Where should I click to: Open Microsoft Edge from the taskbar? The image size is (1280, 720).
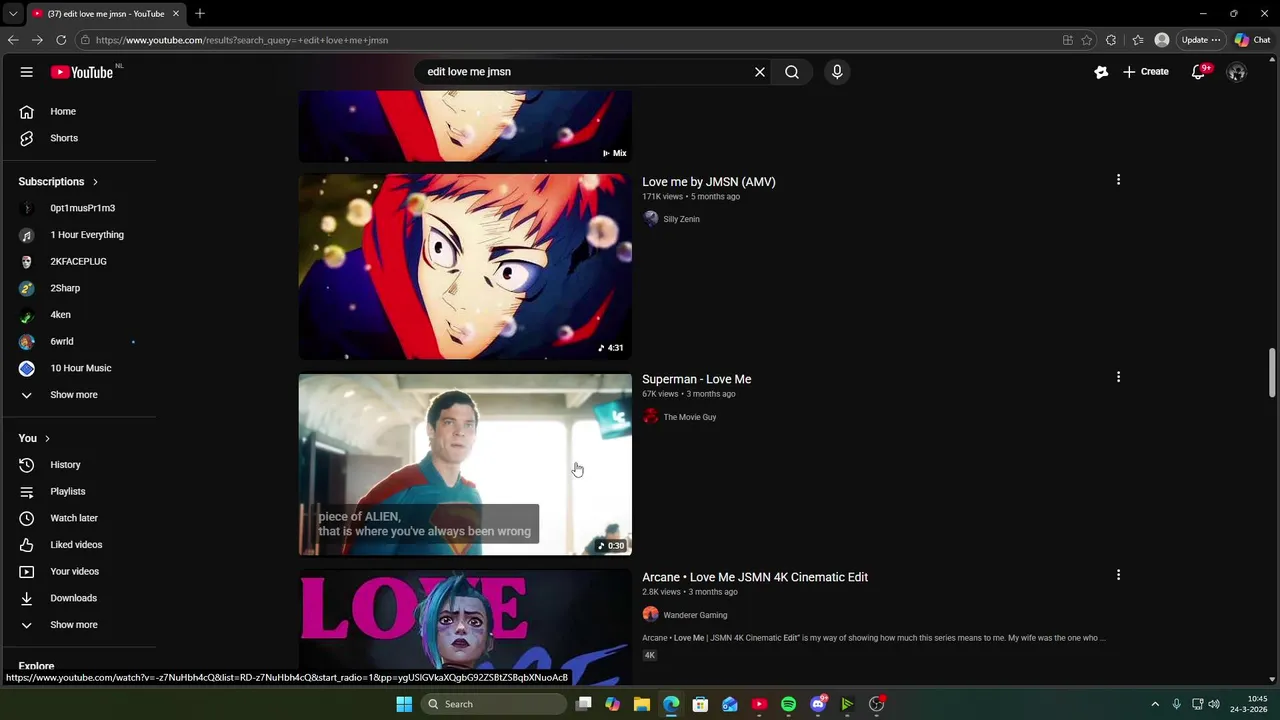pos(671,704)
